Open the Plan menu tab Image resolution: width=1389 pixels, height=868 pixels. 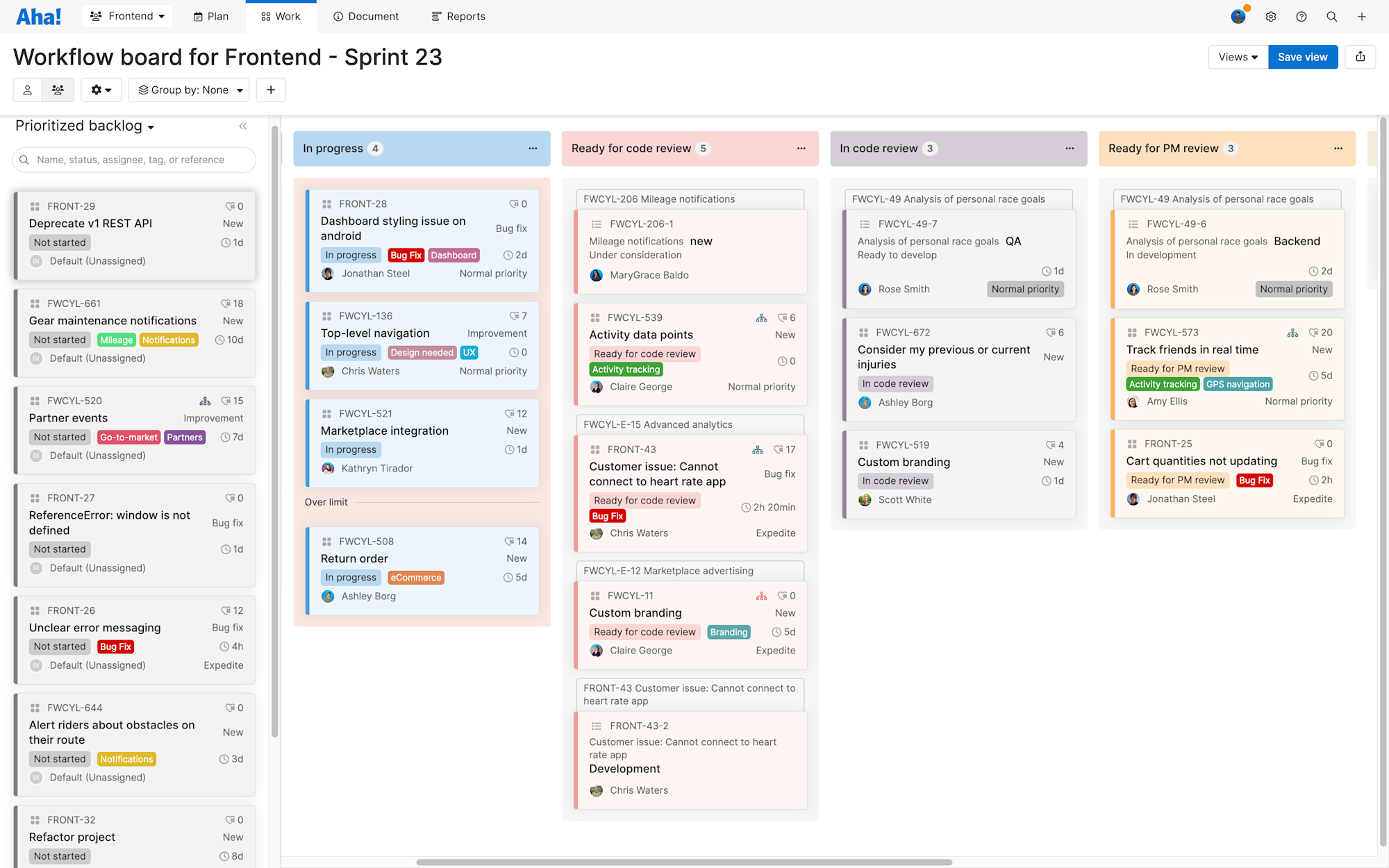pos(211,16)
